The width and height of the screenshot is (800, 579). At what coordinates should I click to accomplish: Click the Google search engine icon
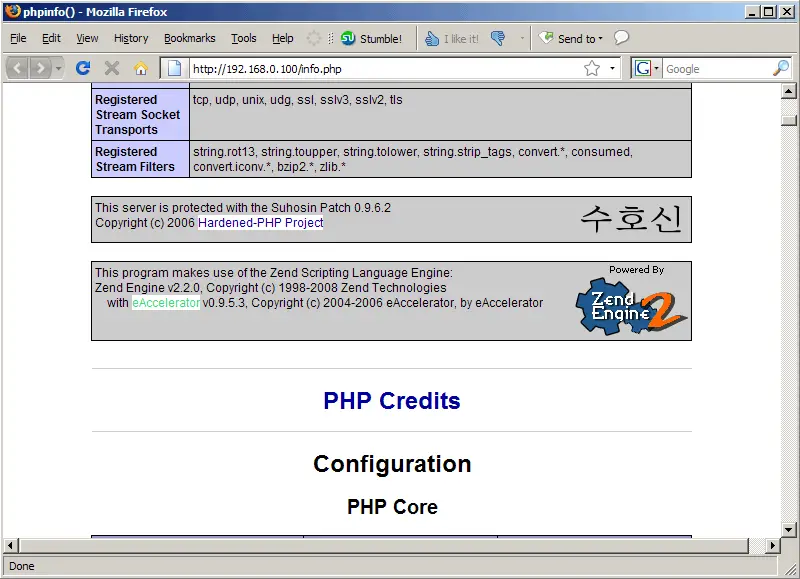[642, 68]
